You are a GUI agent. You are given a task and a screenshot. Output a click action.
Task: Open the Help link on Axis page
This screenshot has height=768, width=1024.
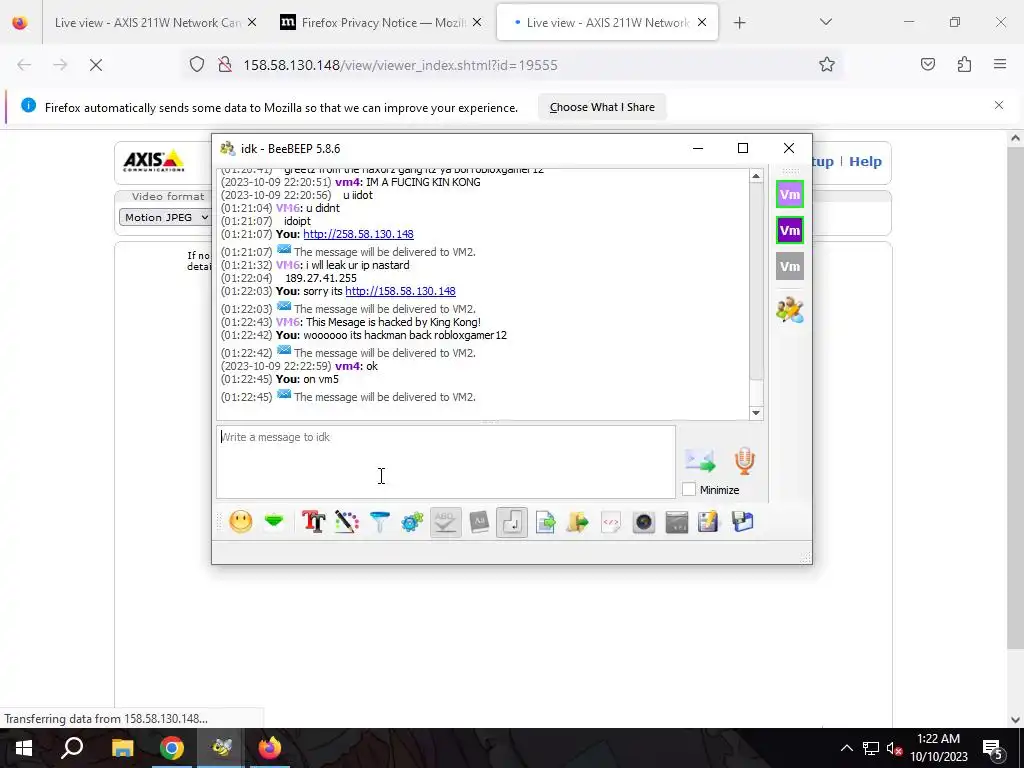(865, 161)
